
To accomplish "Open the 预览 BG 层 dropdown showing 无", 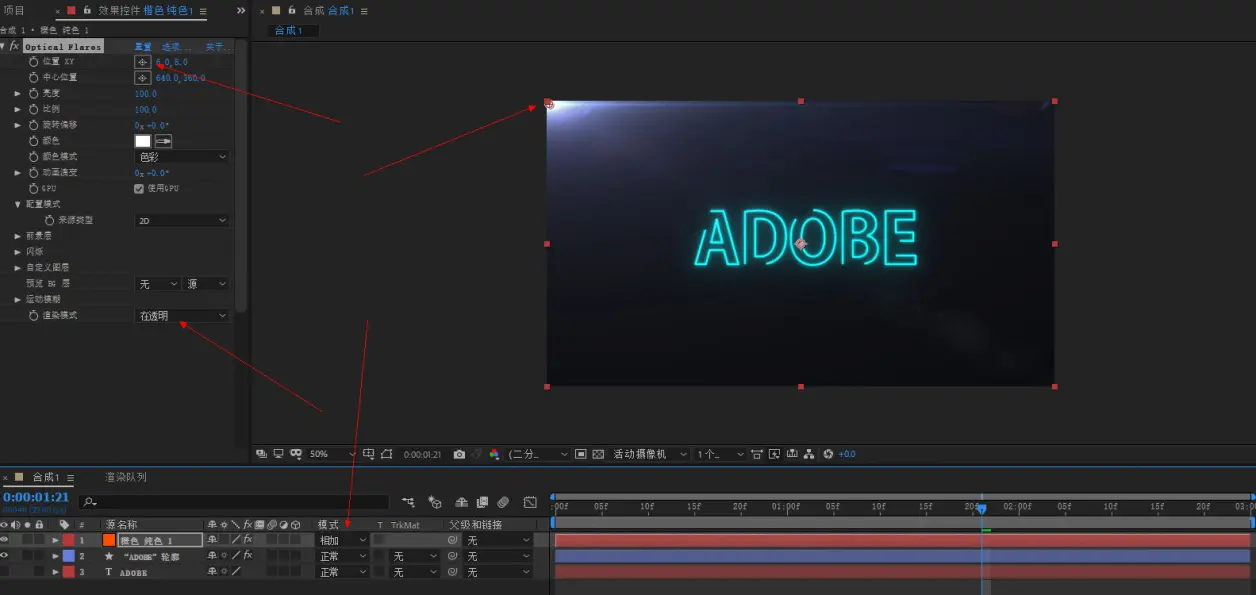I will click(158, 284).
